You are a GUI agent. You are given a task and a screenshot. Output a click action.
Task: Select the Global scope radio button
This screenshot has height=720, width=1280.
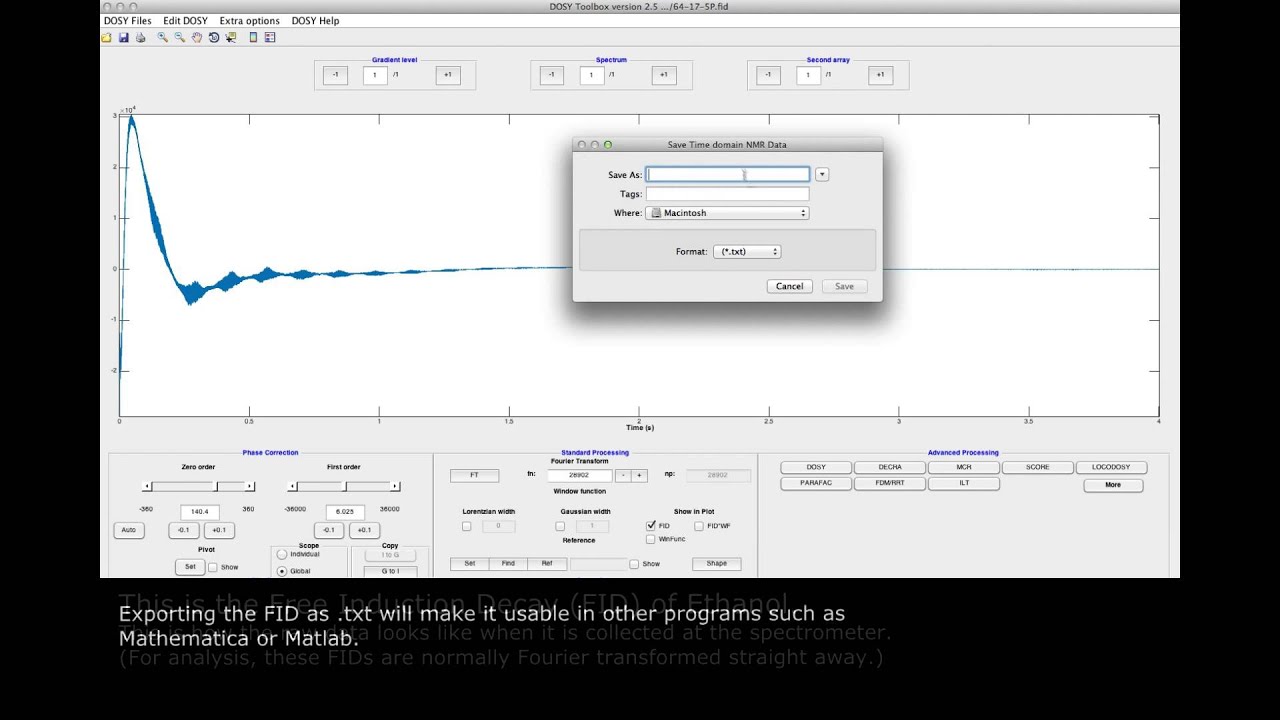[282, 571]
